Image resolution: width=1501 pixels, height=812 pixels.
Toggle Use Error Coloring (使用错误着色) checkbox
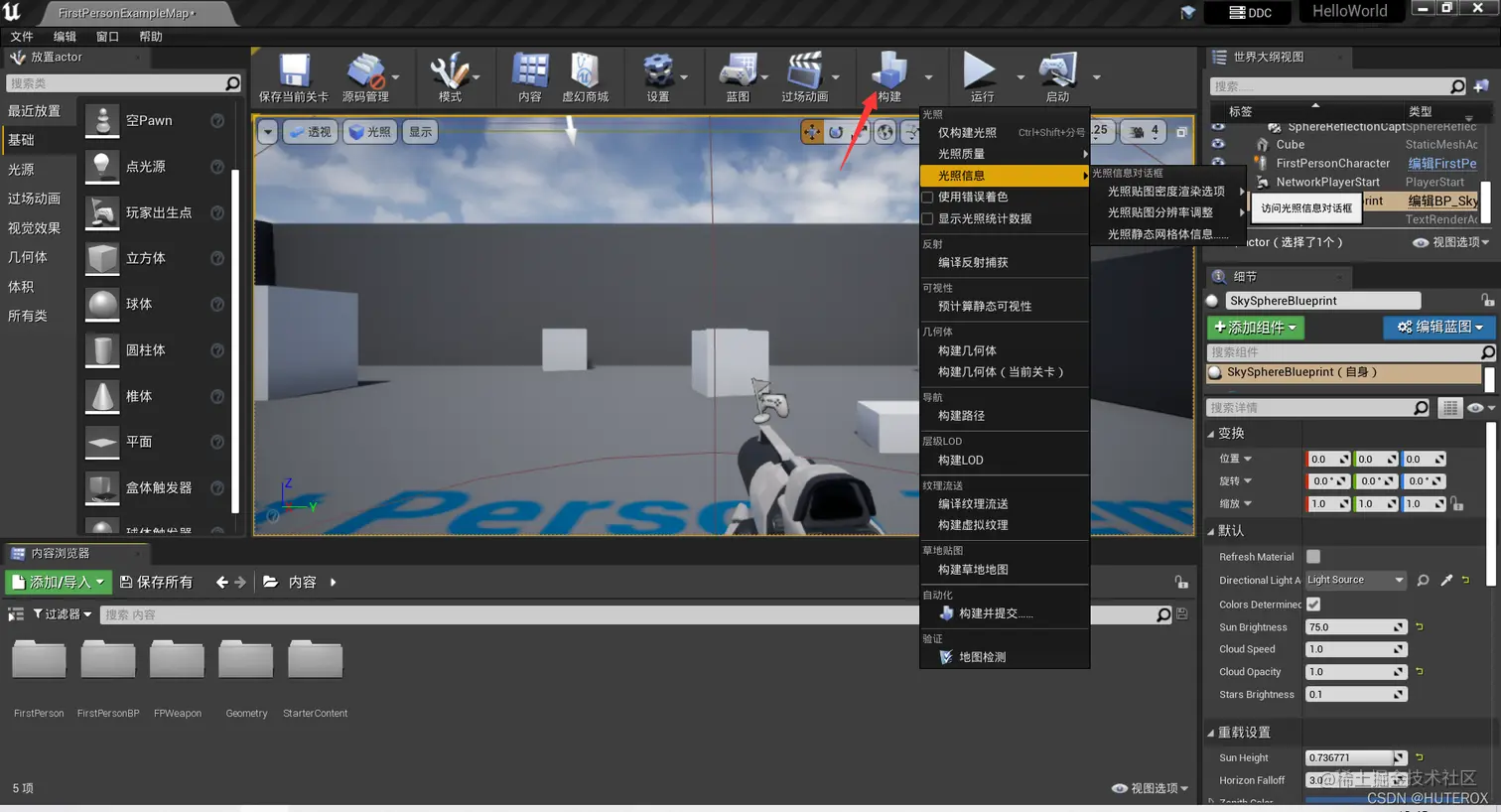[927, 197]
